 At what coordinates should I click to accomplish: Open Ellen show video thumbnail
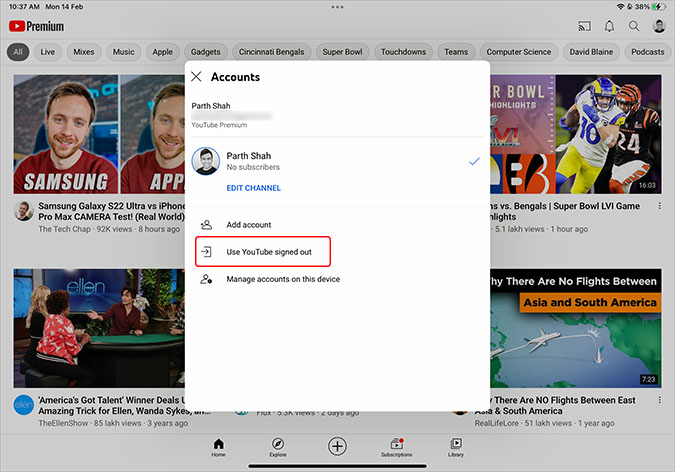click(99, 328)
